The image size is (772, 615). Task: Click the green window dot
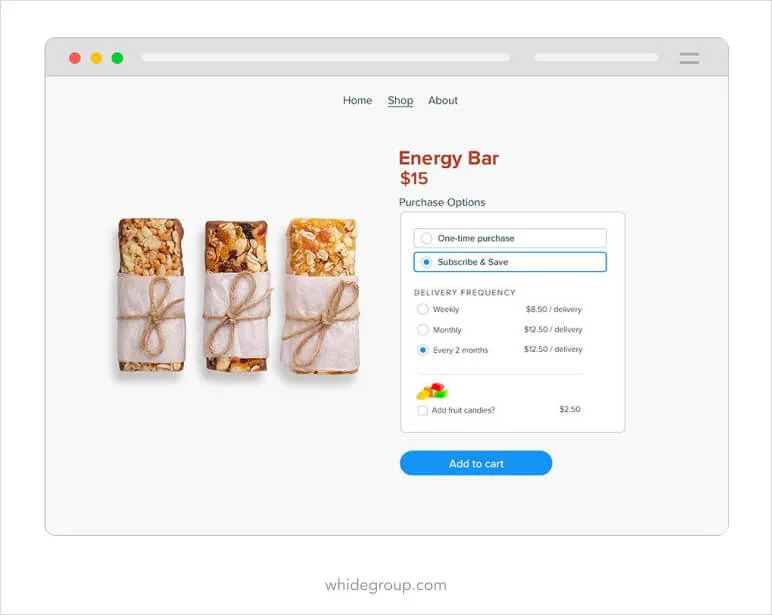(117, 58)
